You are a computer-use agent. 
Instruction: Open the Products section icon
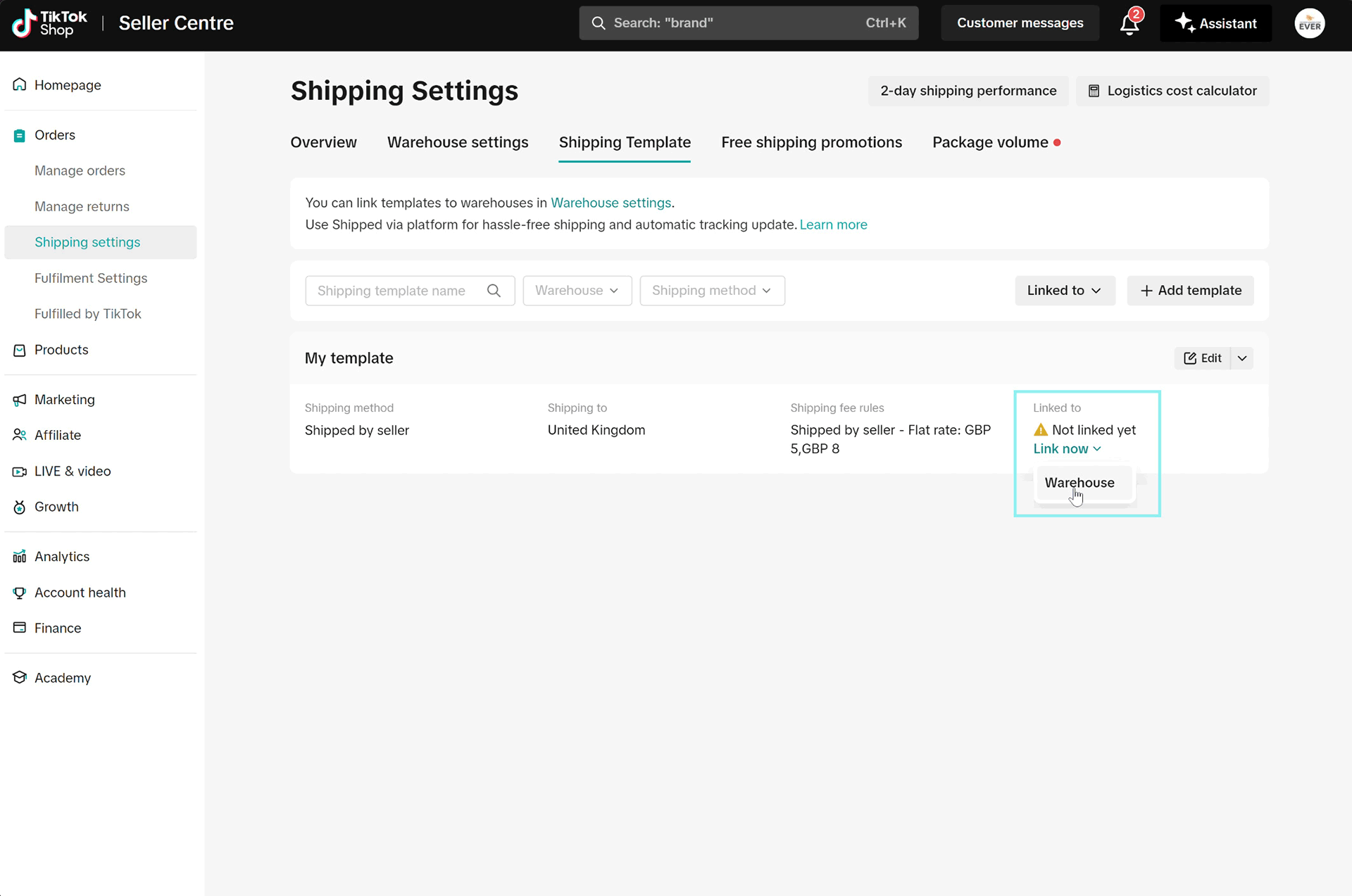[x=19, y=350]
